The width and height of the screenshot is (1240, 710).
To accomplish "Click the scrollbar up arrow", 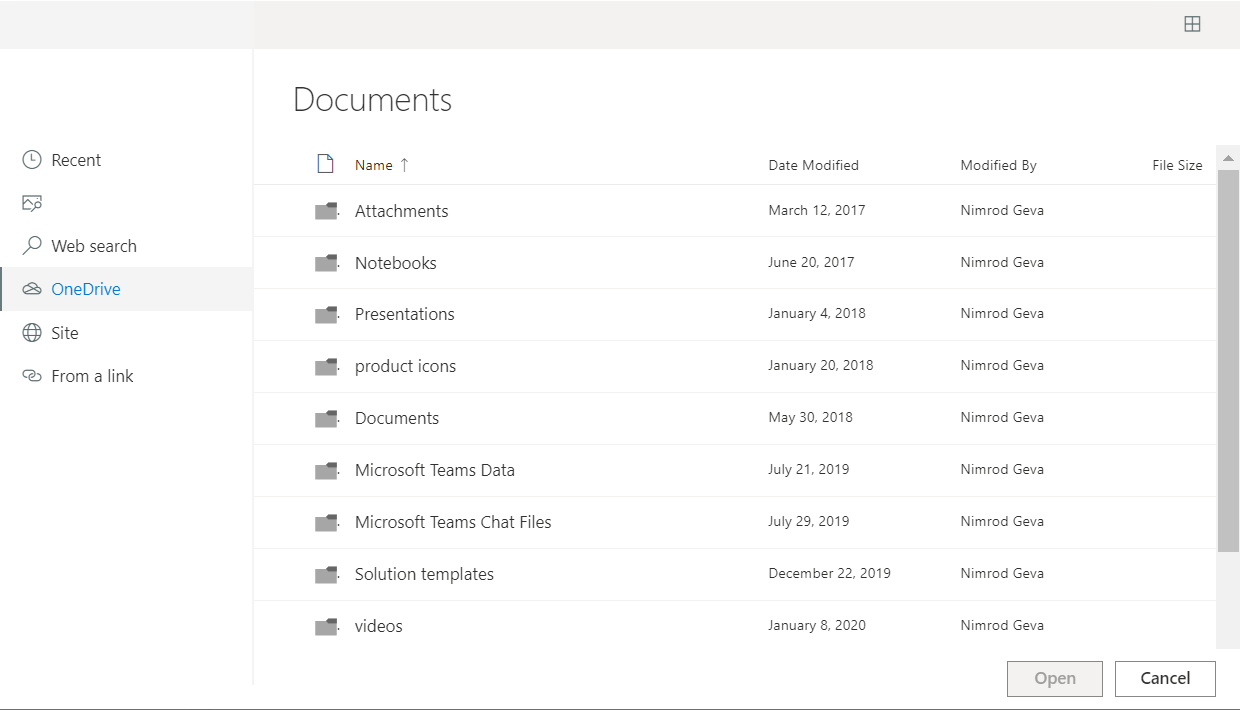I will click(1228, 156).
